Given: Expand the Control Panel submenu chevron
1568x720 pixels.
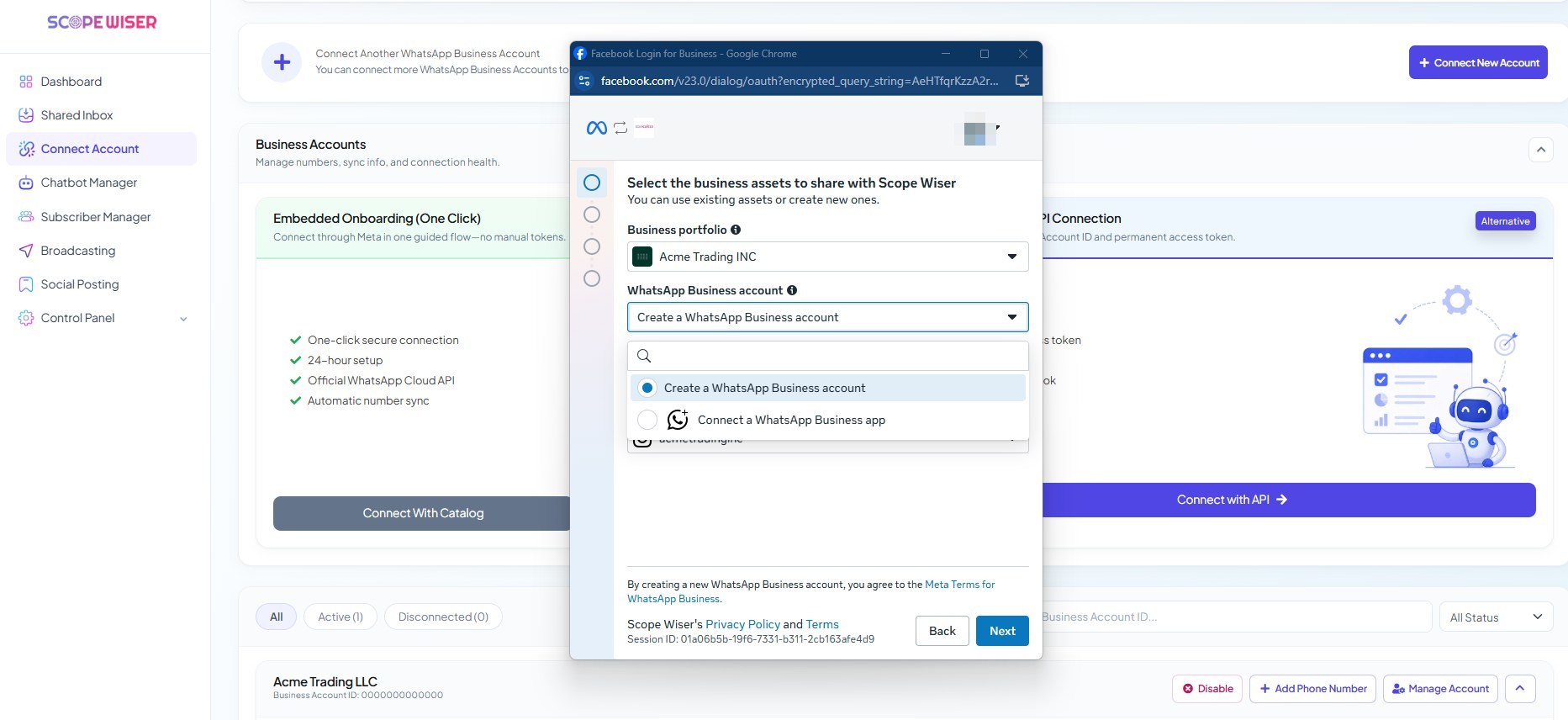Looking at the screenshot, I should tap(183, 319).
